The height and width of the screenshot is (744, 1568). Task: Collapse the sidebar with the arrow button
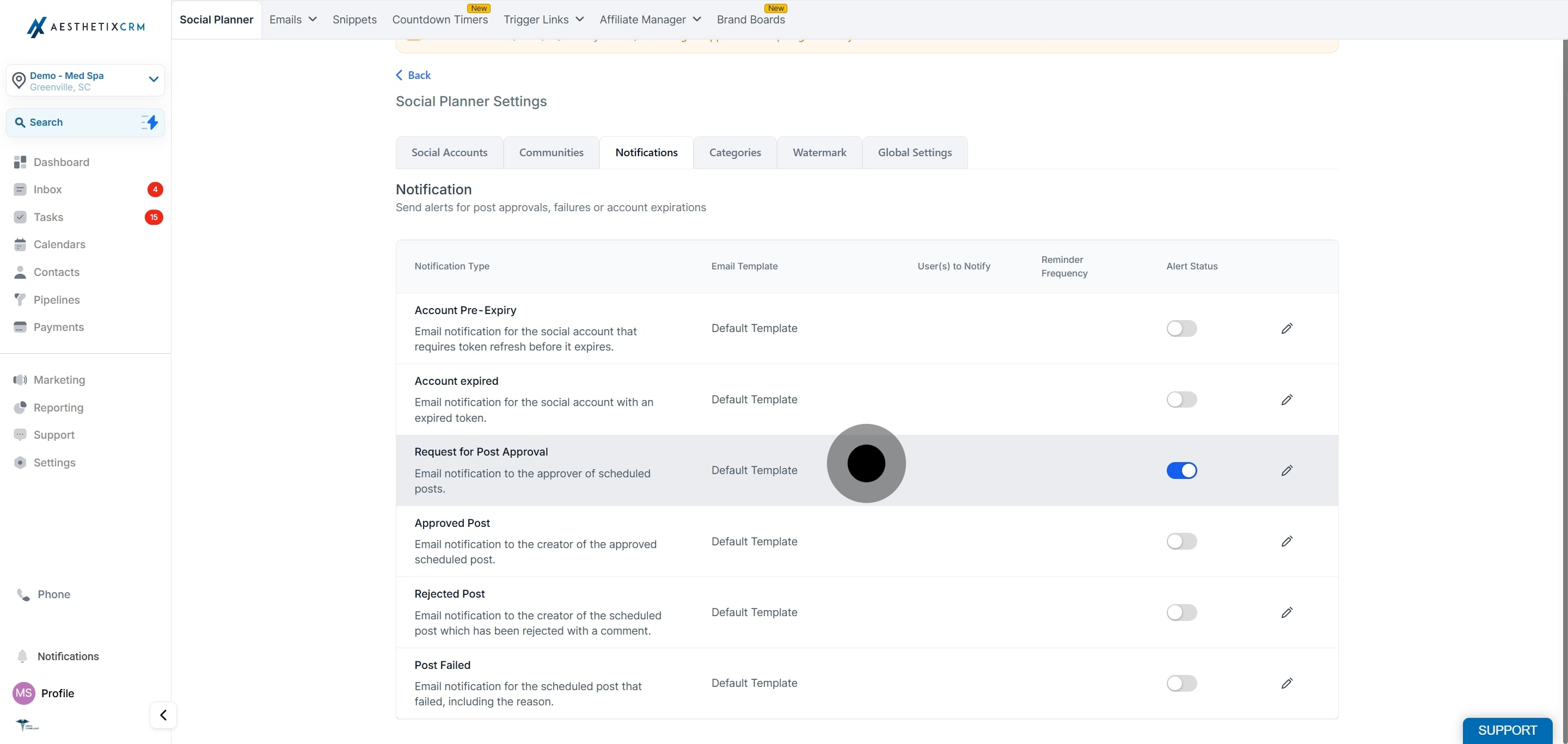pos(163,715)
